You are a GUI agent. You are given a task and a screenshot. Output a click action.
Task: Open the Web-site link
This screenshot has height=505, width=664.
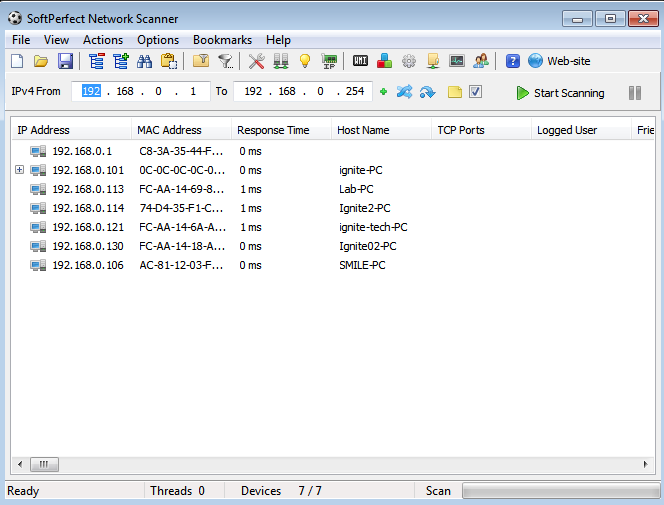click(559, 61)
